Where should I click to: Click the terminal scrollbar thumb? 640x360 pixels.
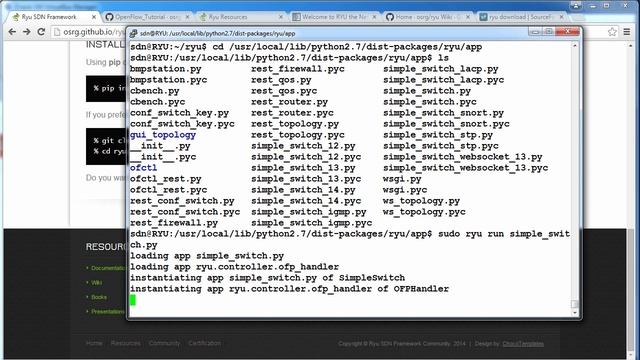tap(575, 304)
